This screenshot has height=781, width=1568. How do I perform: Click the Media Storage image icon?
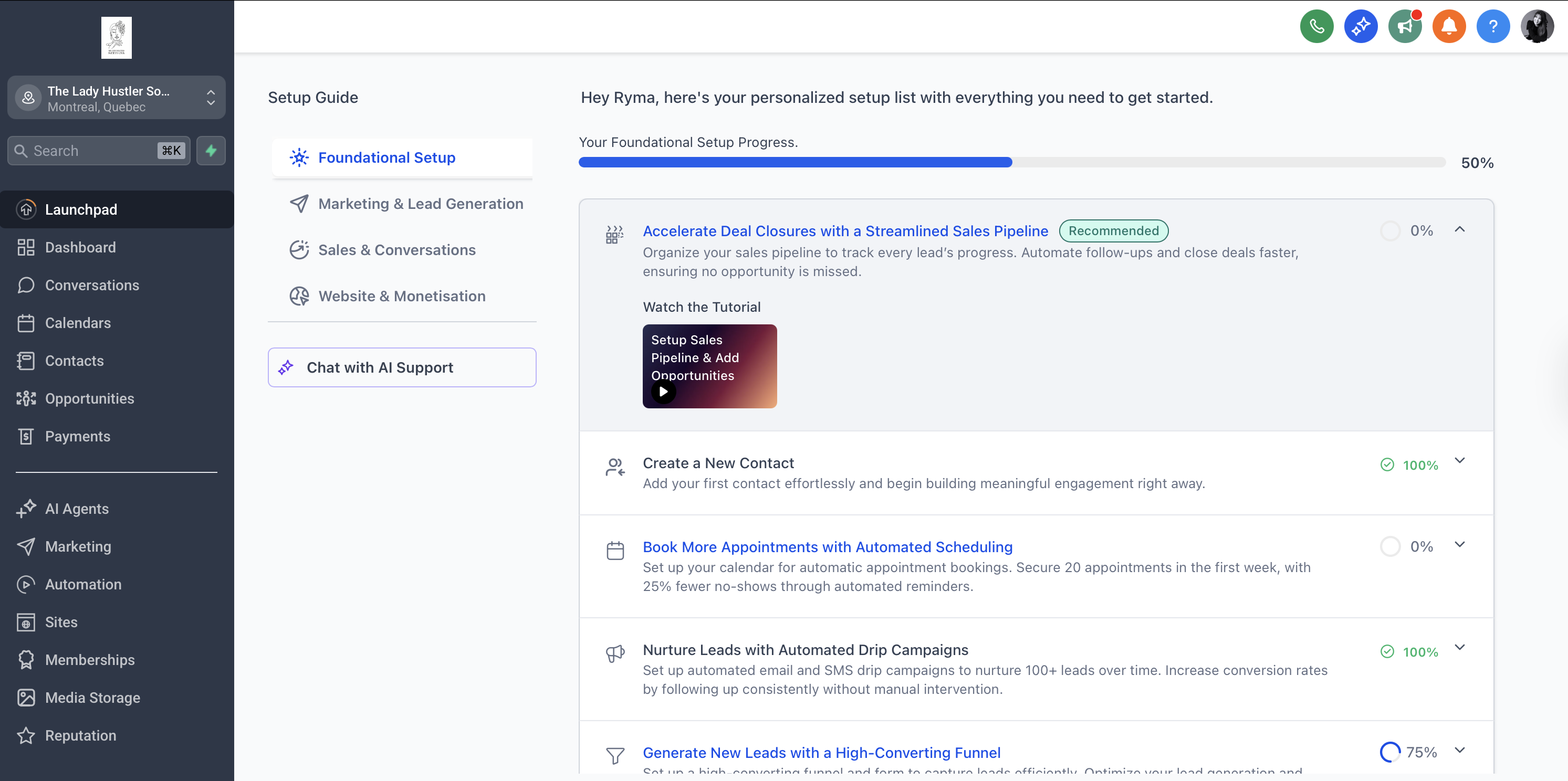[x=26, y=698]
